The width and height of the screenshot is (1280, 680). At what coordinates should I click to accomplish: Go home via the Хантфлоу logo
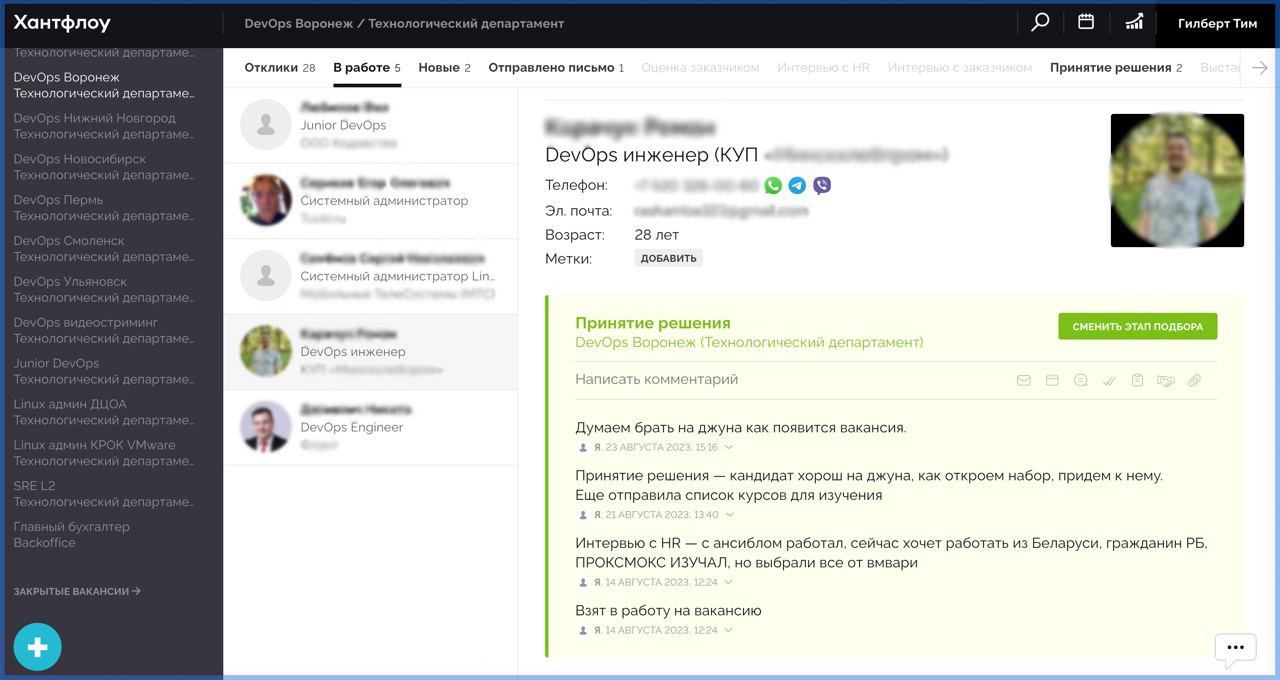(62, 23)
